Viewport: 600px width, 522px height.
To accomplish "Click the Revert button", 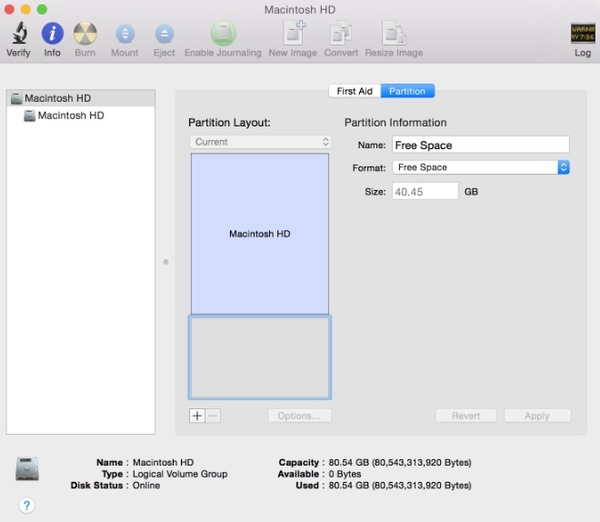I will 466,416.
